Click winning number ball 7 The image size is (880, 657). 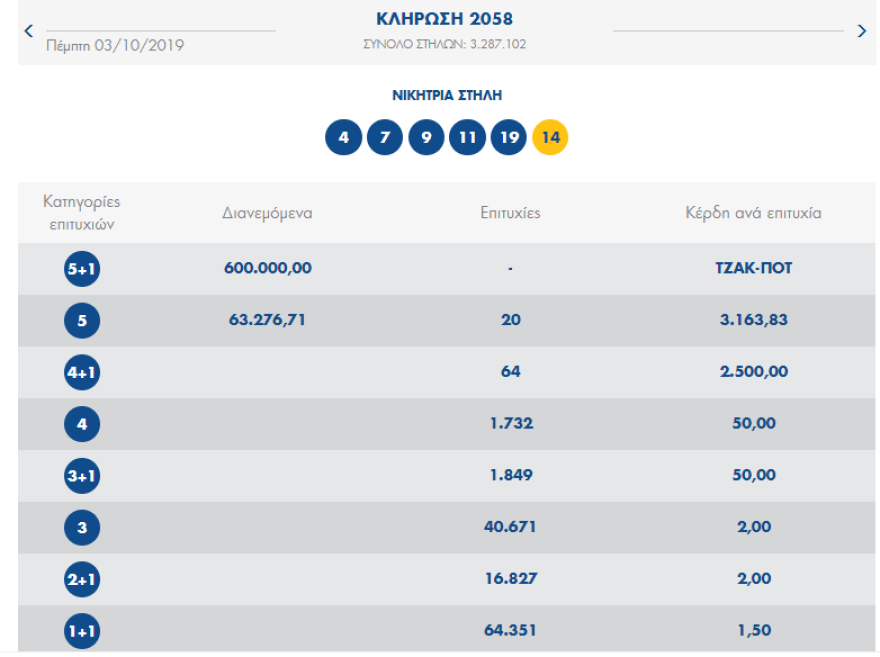coord(385,137)
